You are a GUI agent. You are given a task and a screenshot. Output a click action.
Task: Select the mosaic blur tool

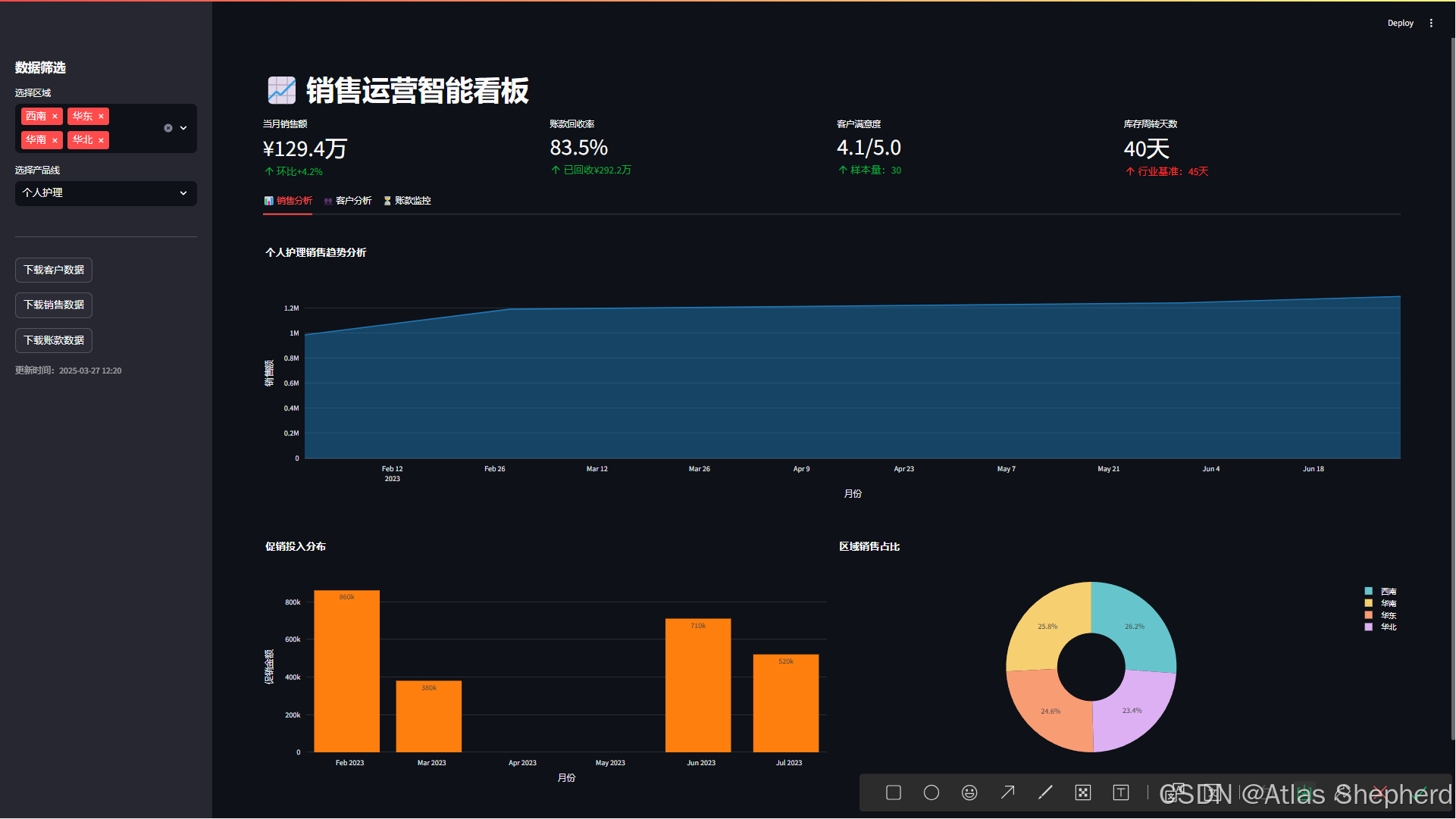pyautogui.click(x=1083, y=792)
